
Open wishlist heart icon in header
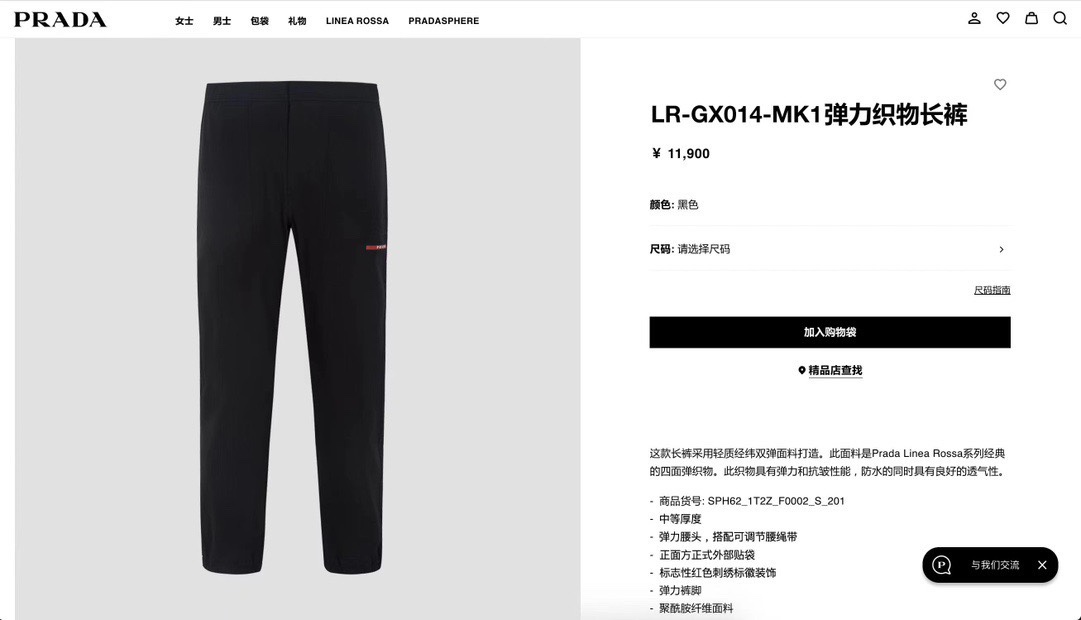(x=1003, y=19)
